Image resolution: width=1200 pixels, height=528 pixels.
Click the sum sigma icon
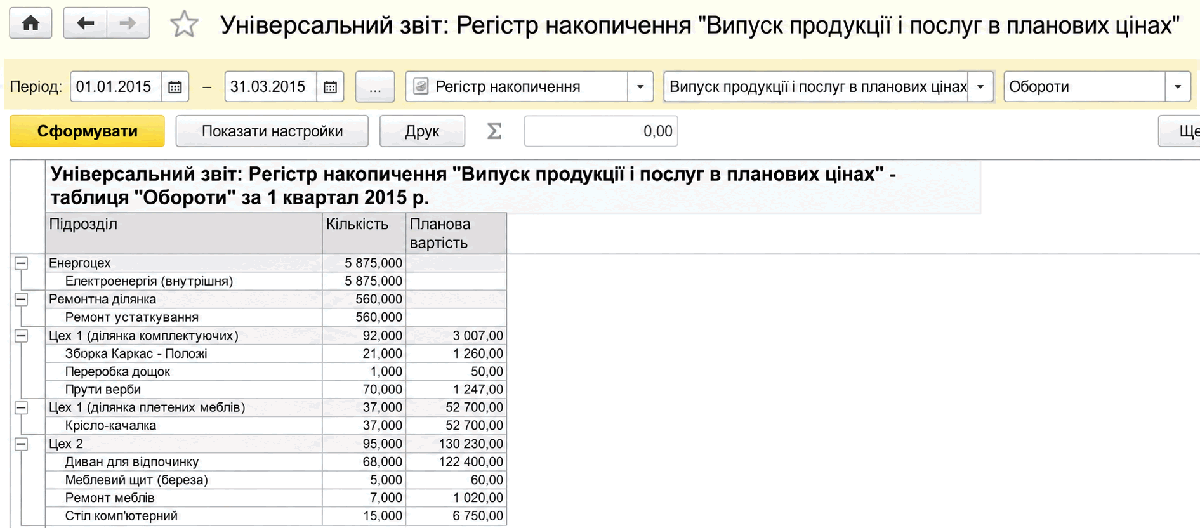(494, 131)
